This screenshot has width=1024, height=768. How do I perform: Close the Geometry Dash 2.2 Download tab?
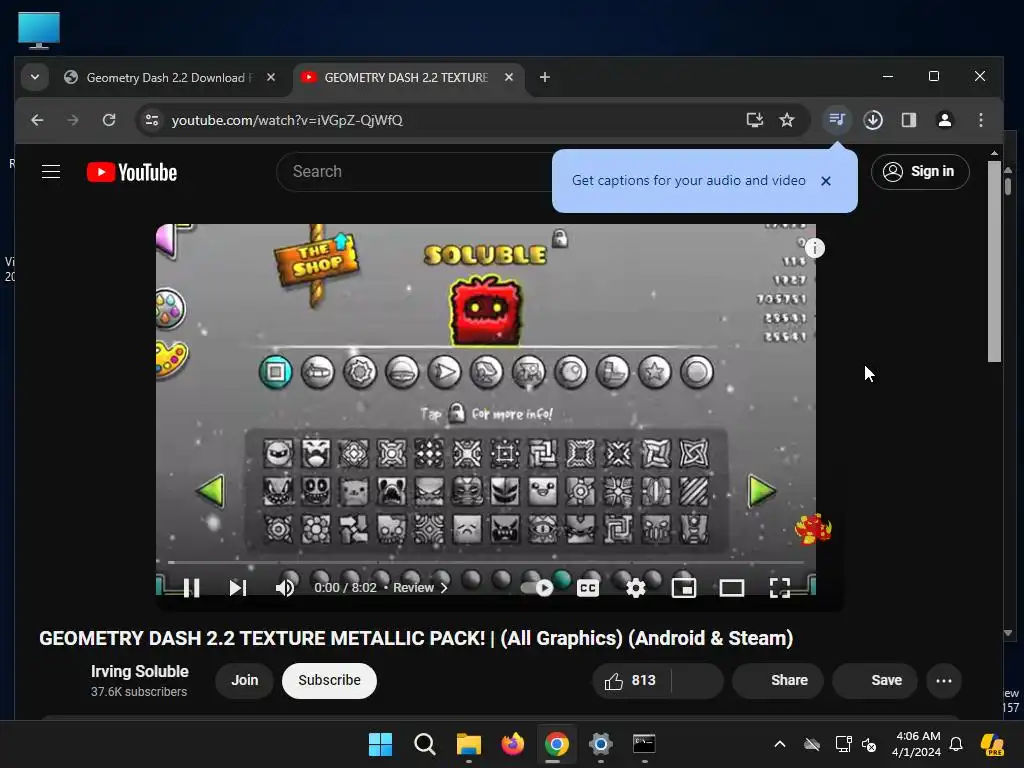pos(271,77)
